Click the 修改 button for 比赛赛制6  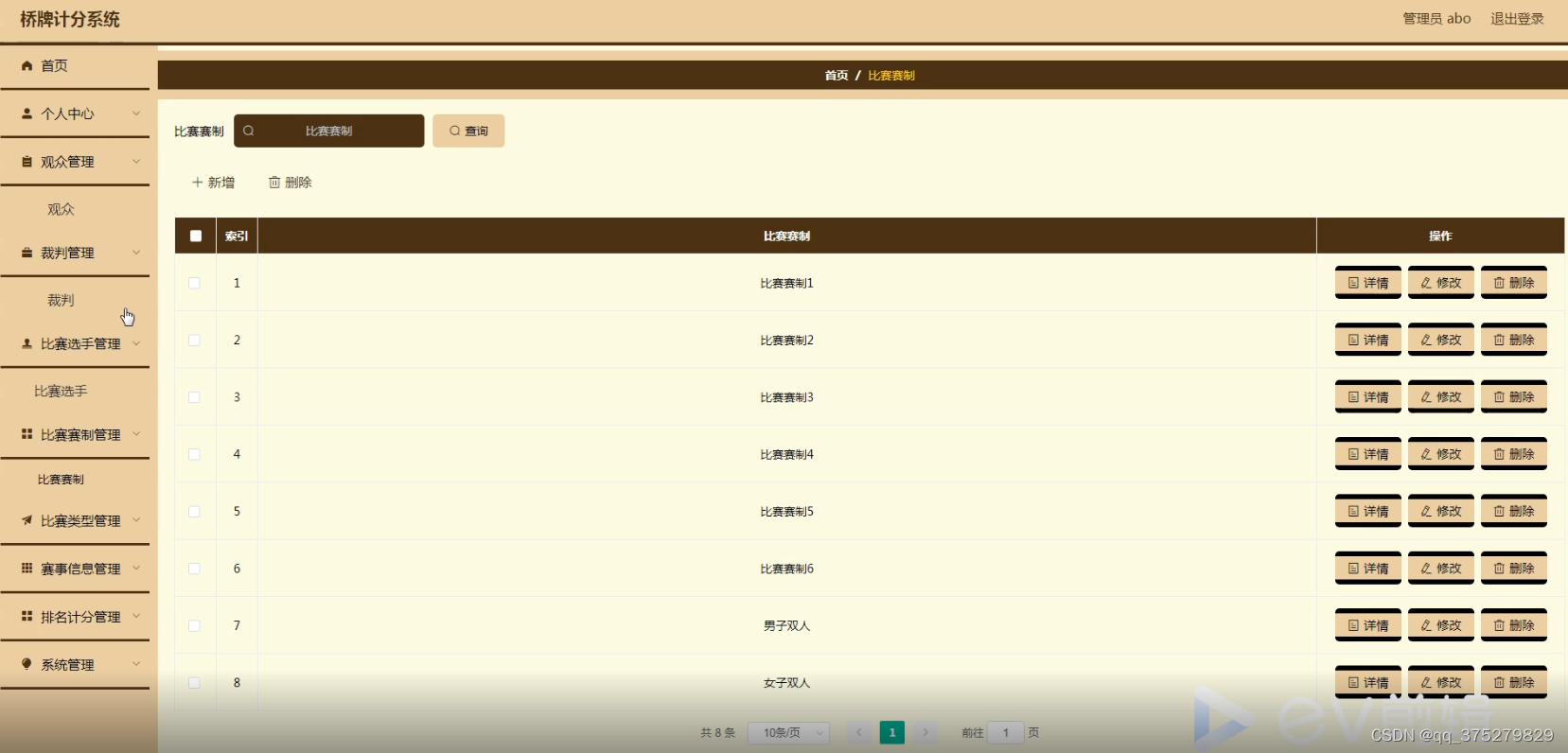click(x=1441, y=569)
